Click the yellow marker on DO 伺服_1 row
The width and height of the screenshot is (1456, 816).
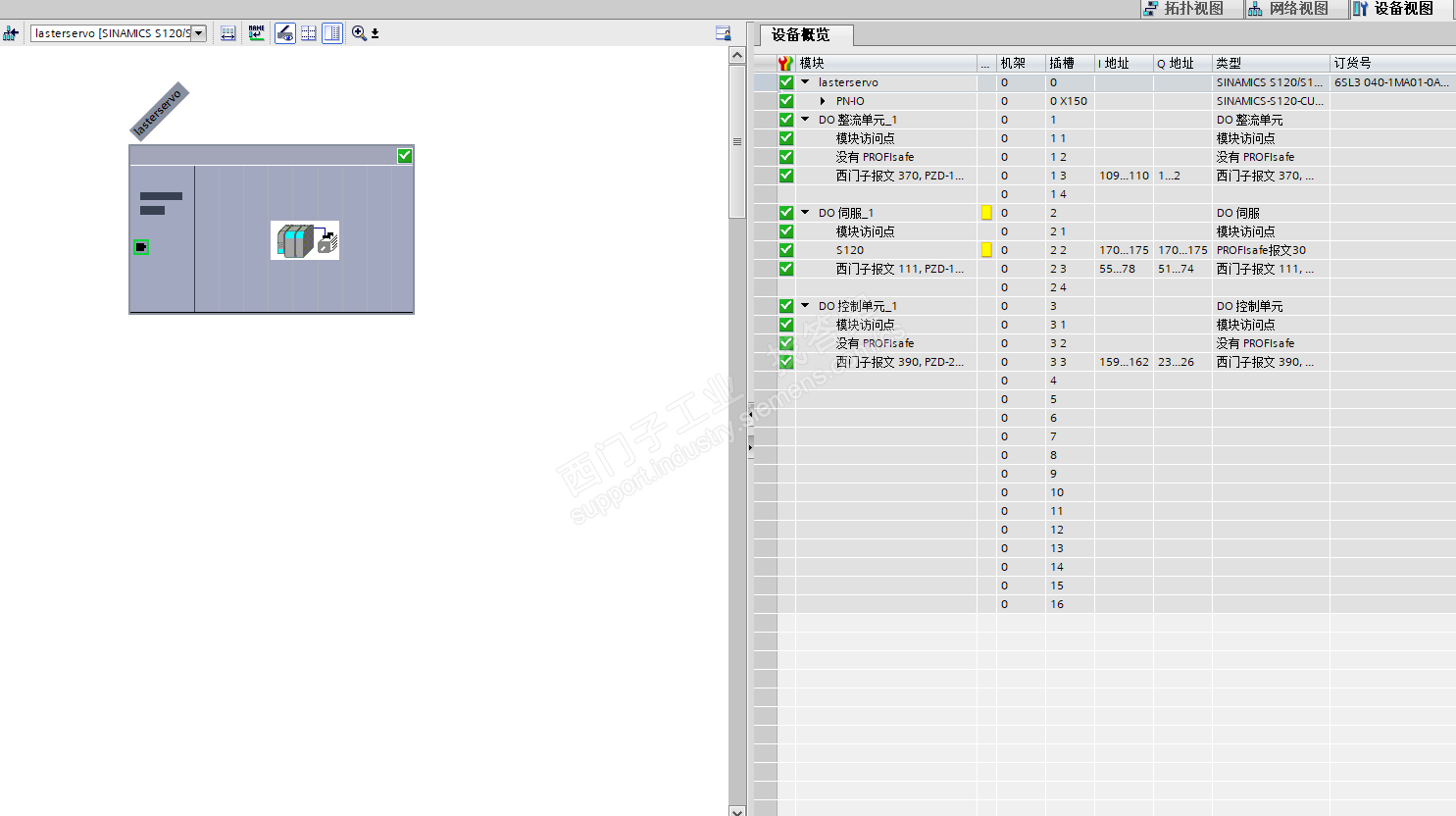coord(986,213)
